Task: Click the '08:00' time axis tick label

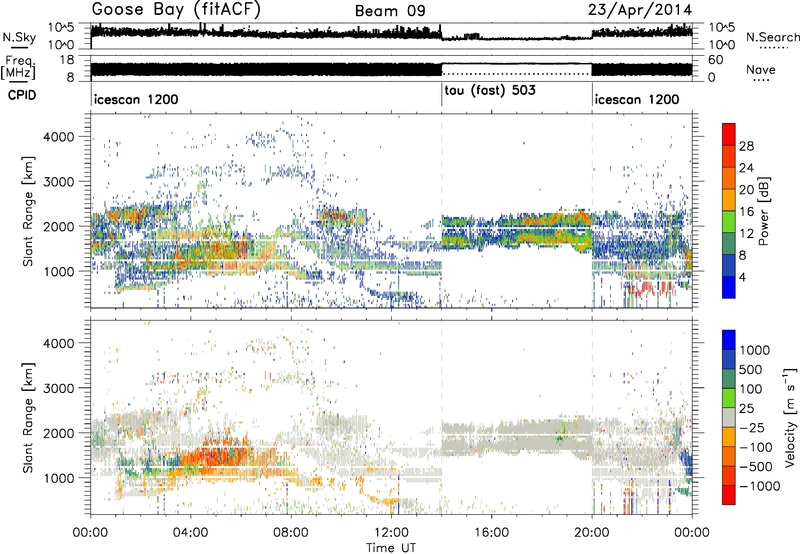Action: point(291,533)
